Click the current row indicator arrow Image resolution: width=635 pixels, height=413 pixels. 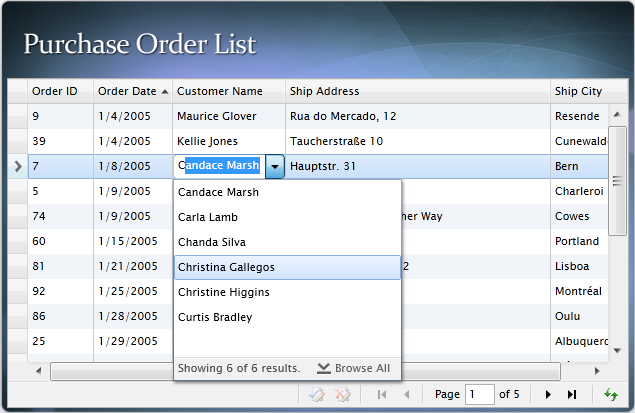pos(17,166)
